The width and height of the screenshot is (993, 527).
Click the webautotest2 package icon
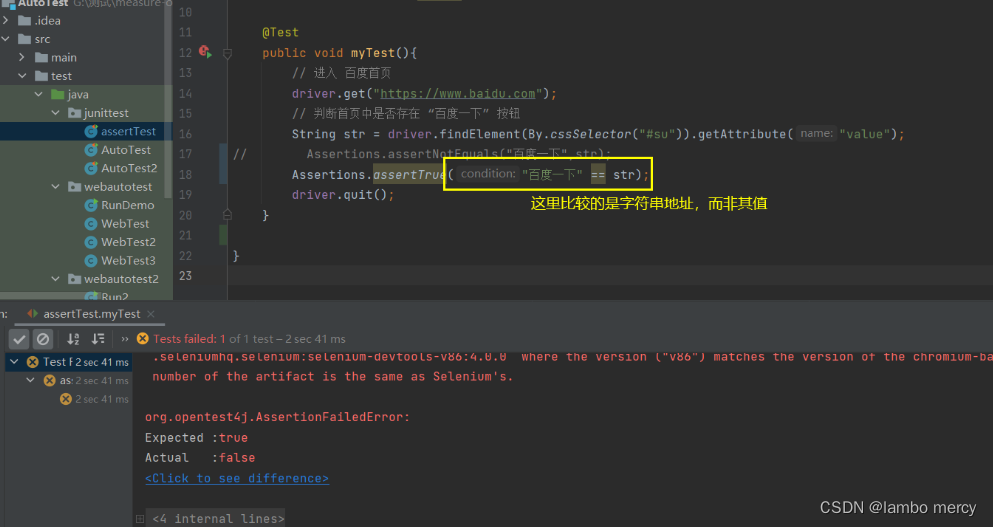coord(74,279)
